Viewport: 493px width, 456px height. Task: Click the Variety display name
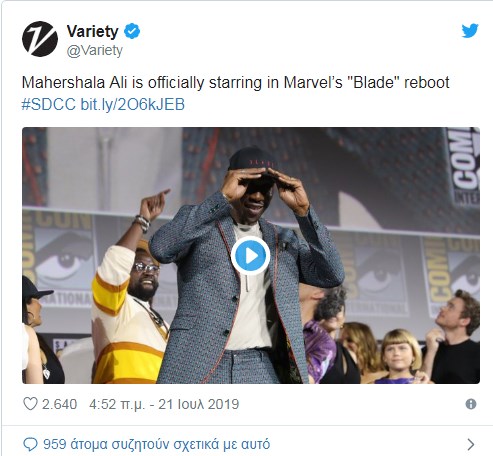(x=92, y=31)
